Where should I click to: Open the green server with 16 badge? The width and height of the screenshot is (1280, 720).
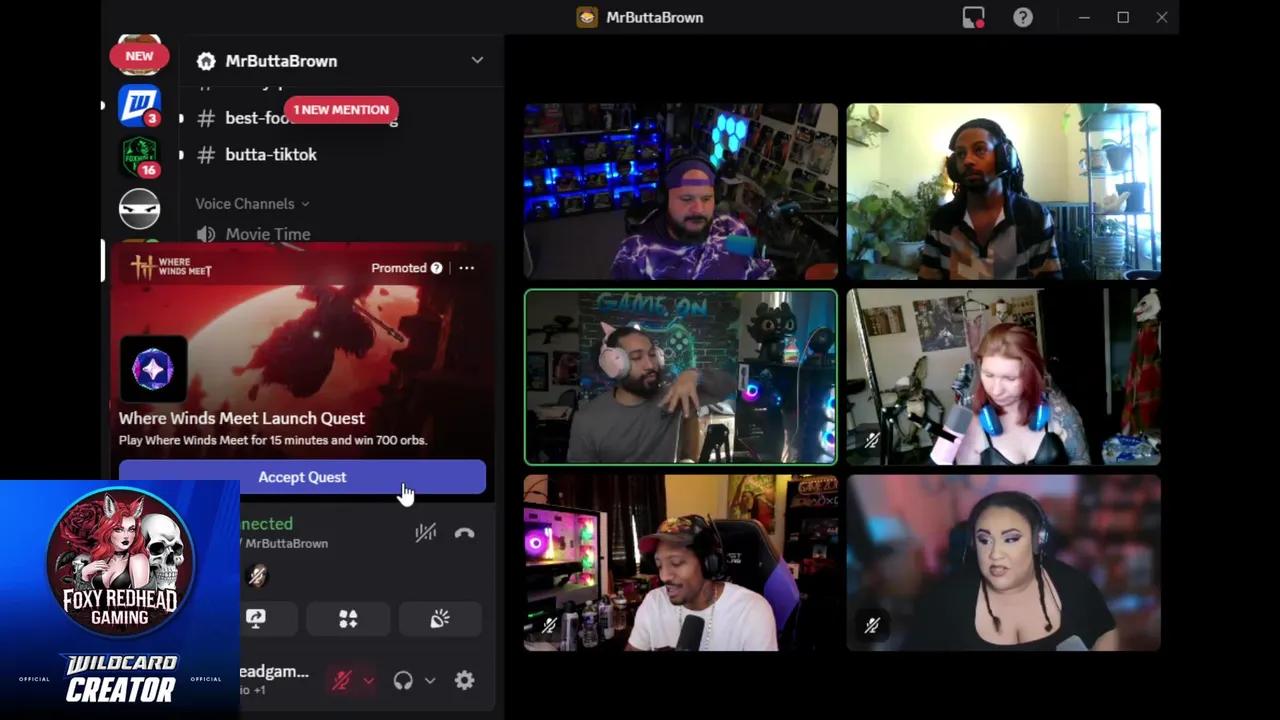[139, 157]
